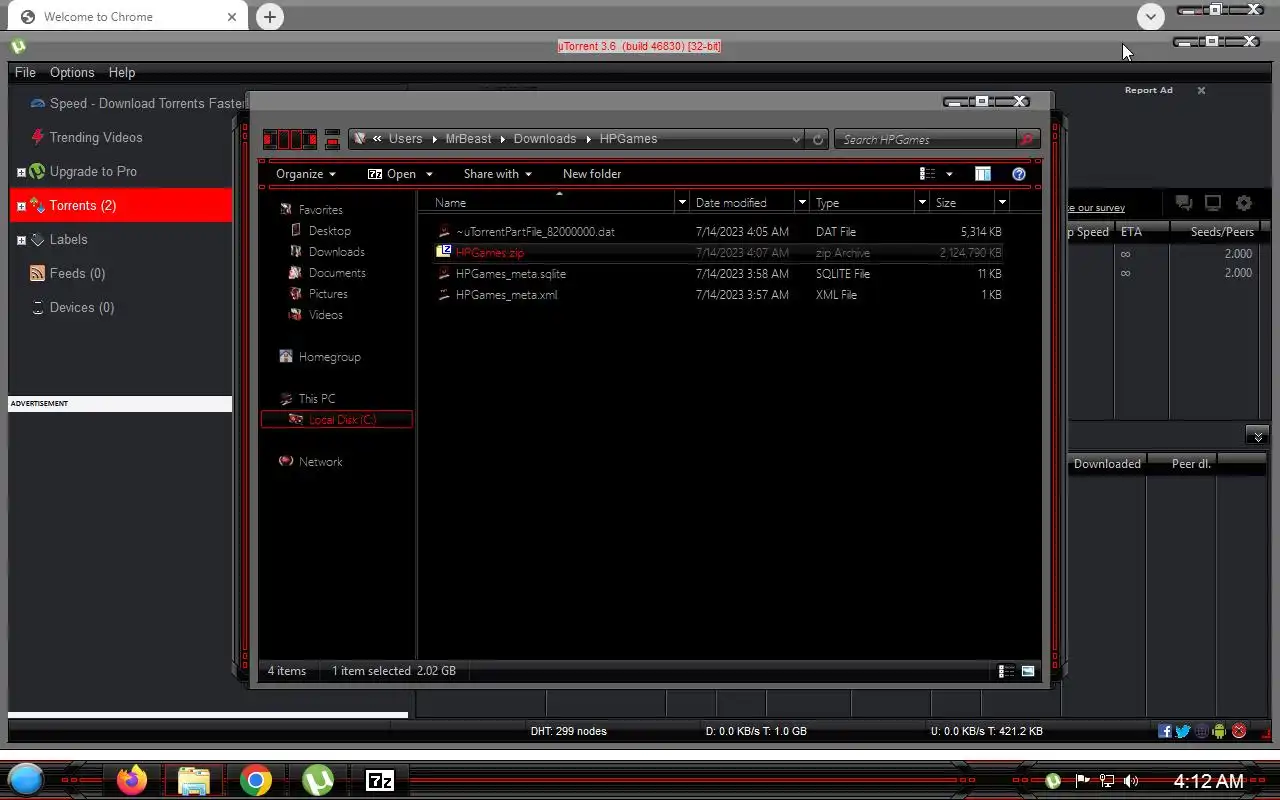Click Twitter icon in uTorrent status bar
Screen dimensions: 1280x800
[1183, 731]
